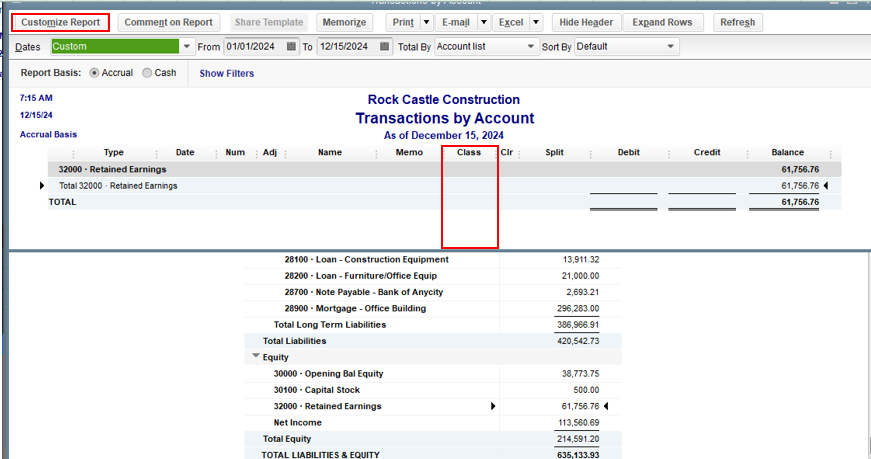
Task: Click the Memorize button
Action: [344, 22]
